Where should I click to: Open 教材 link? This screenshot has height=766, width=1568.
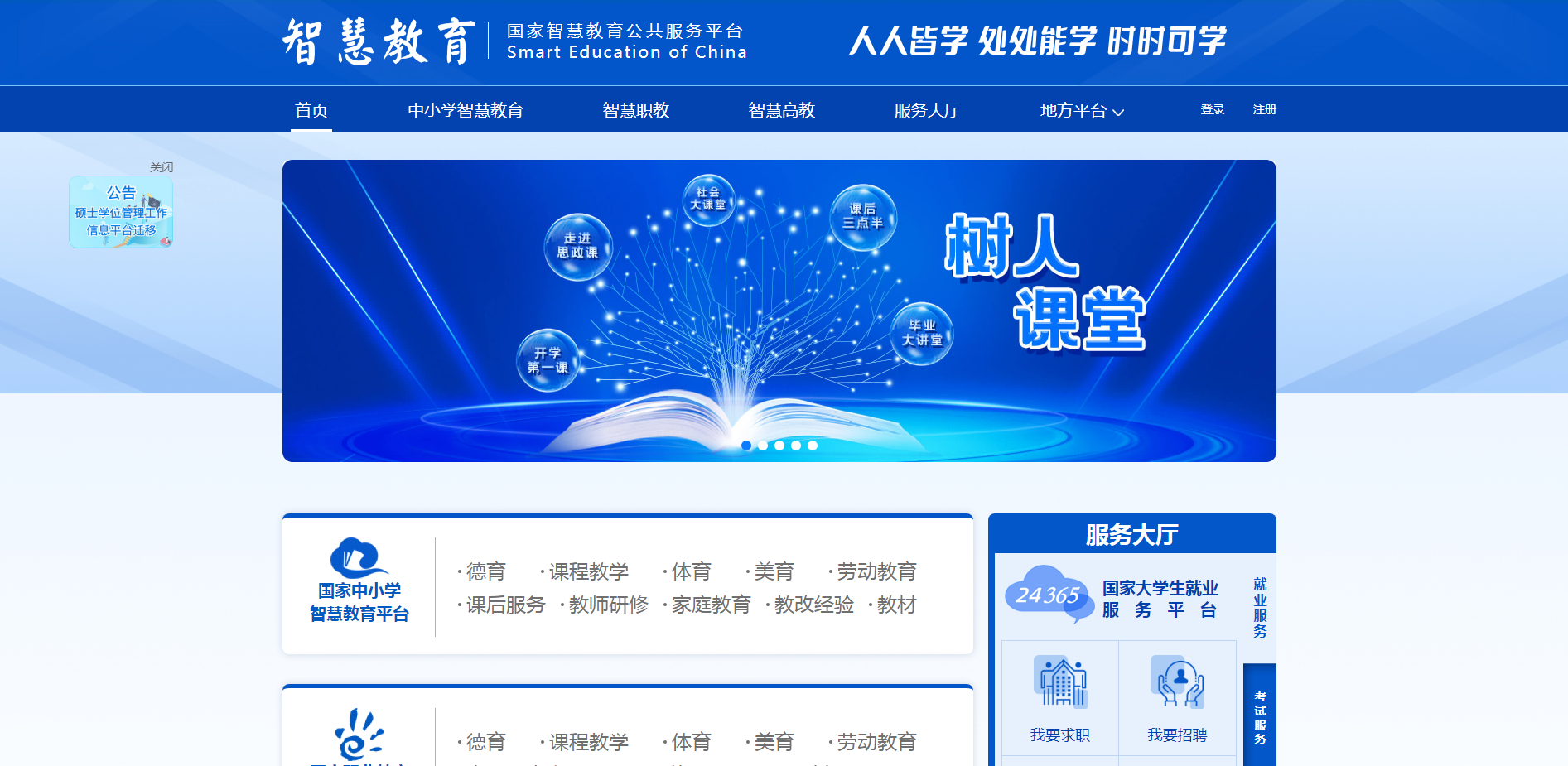(896, 605)
